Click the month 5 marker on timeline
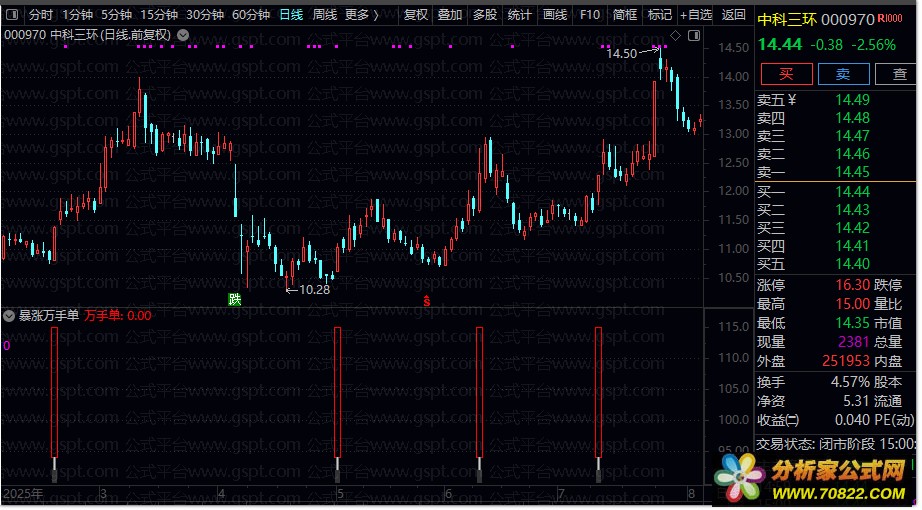 coord(340,494)
